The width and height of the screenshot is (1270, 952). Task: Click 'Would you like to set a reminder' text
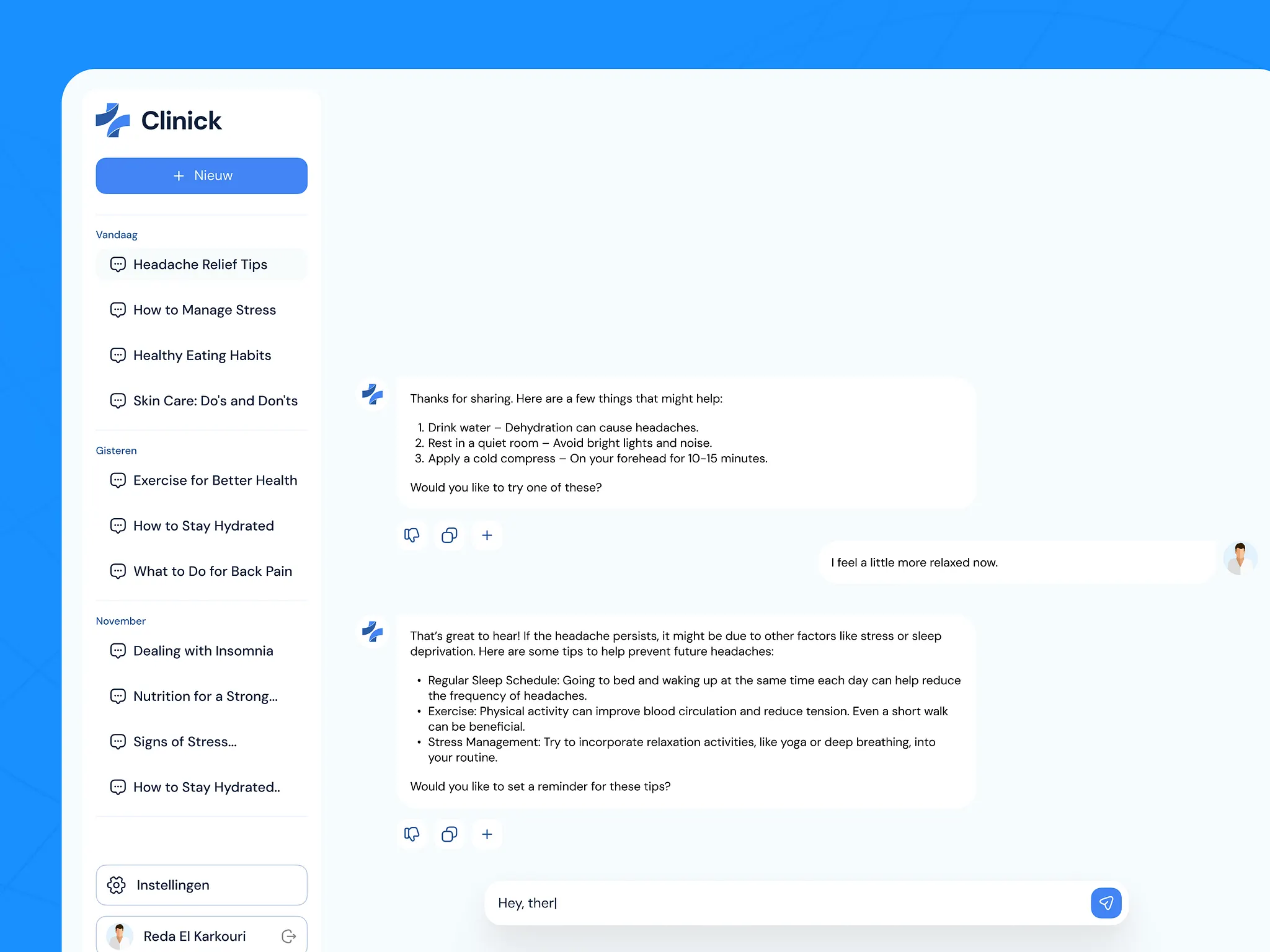540,787
